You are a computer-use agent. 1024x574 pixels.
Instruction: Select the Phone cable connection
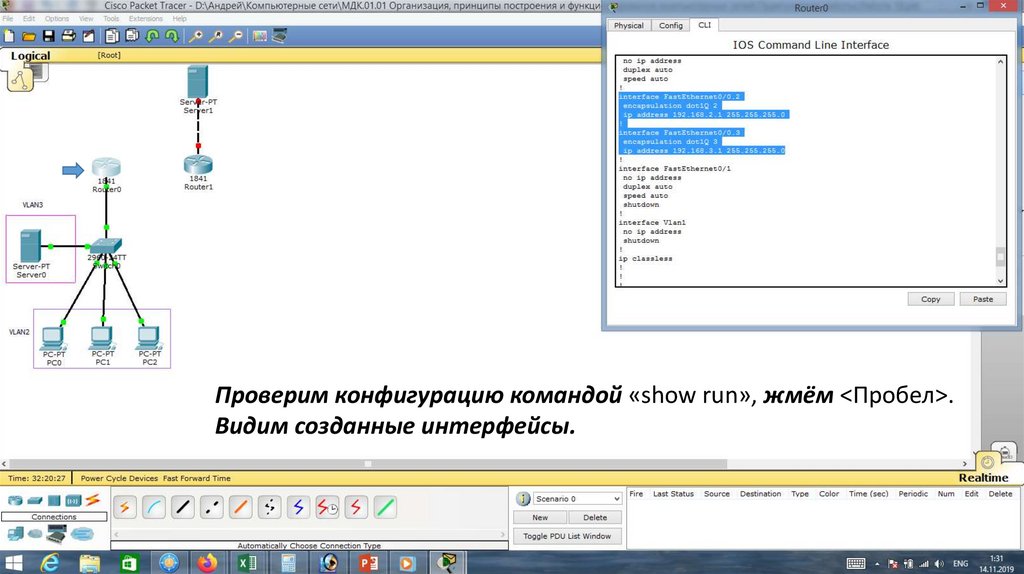[x=269, y=507]
